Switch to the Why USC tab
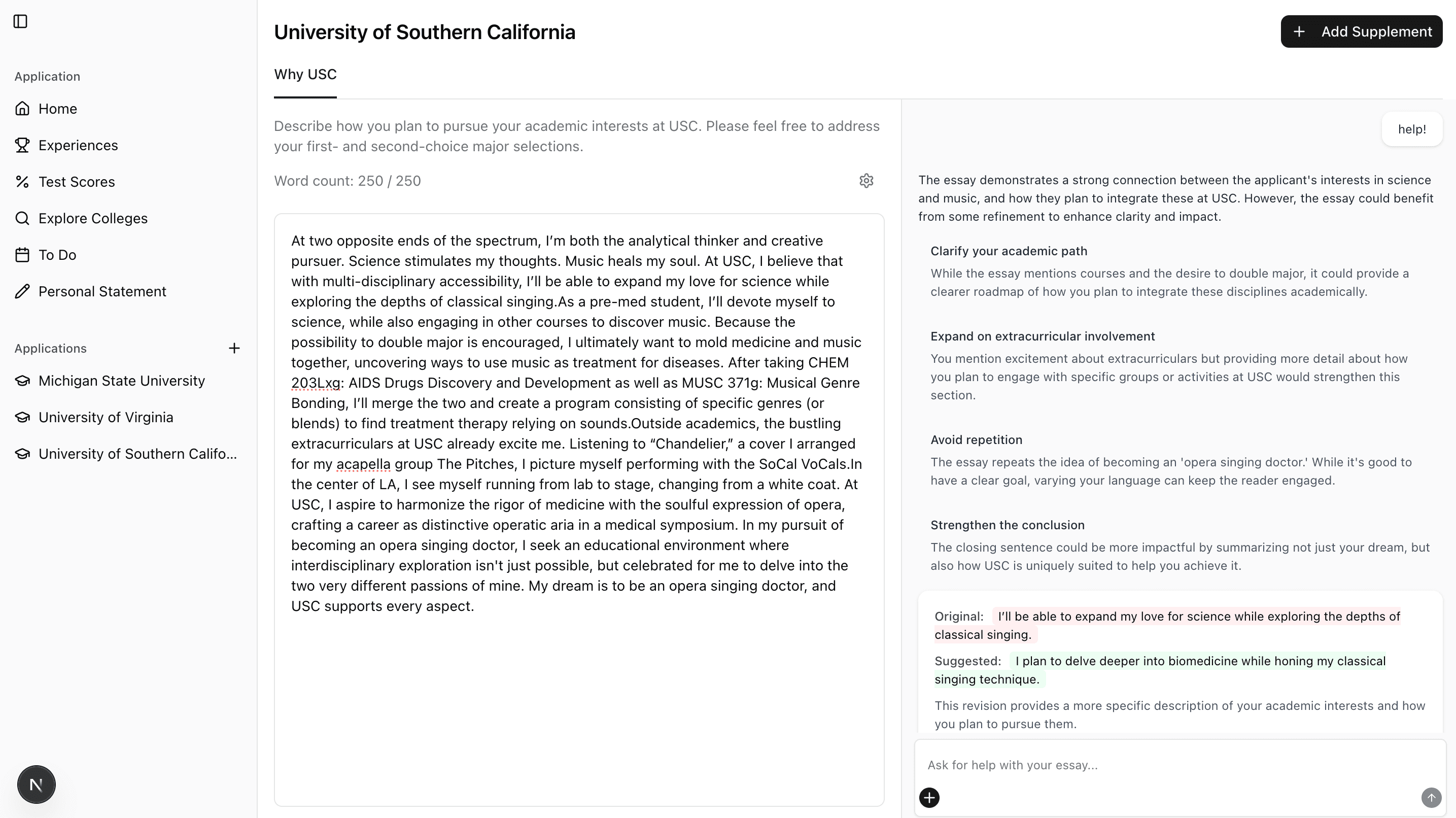This screenshot has height=818, width=1456. click(305, 75)
